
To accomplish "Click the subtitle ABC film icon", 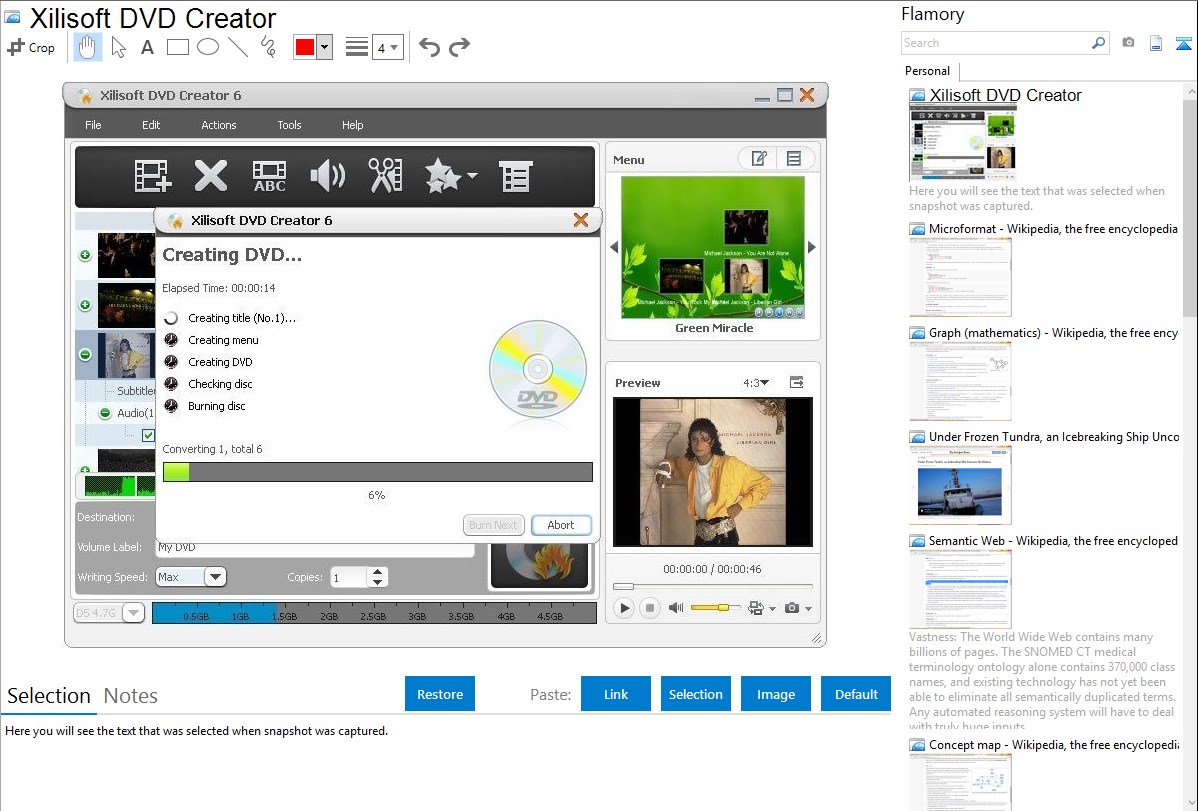I will [270, 176].
